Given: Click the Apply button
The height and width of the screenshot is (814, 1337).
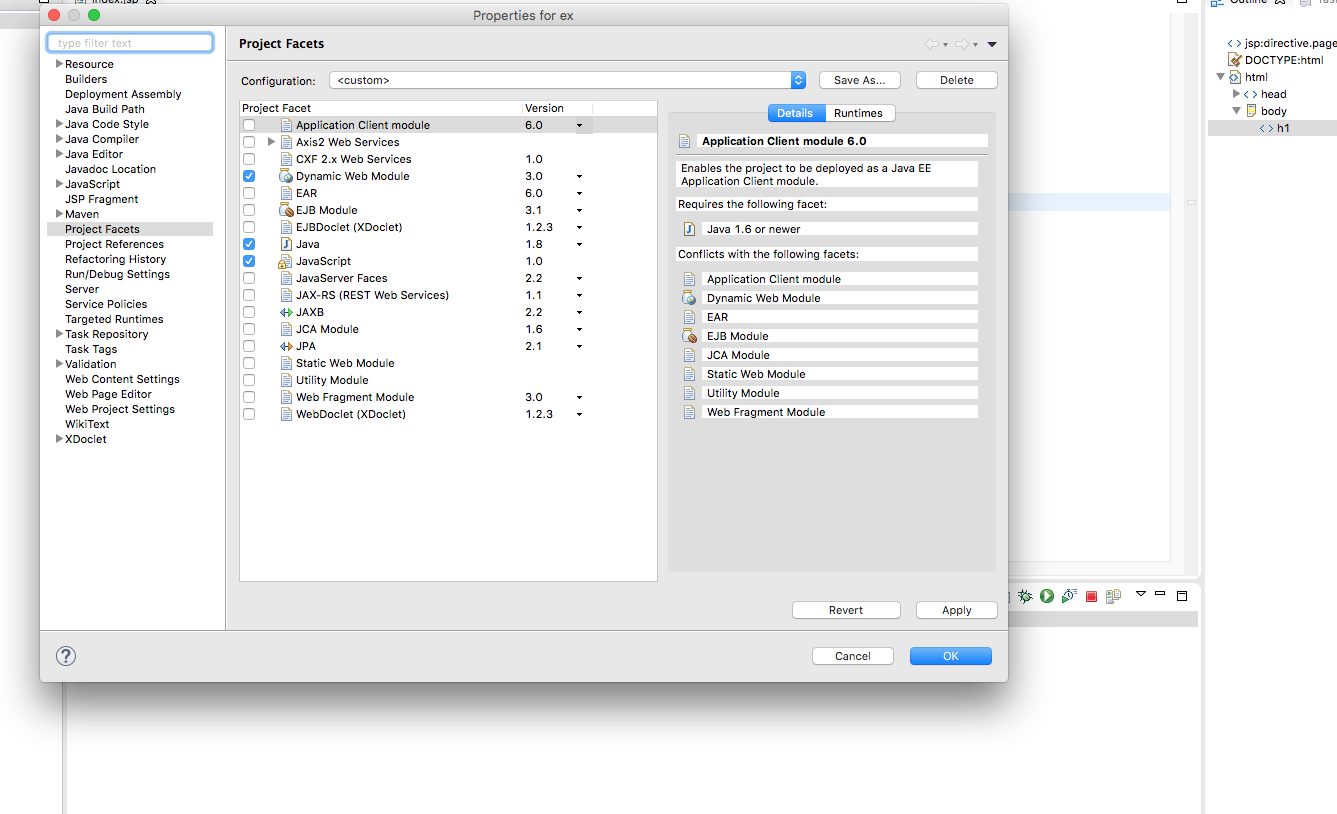Looking at the screenshot, I should (x=957, y=610).
